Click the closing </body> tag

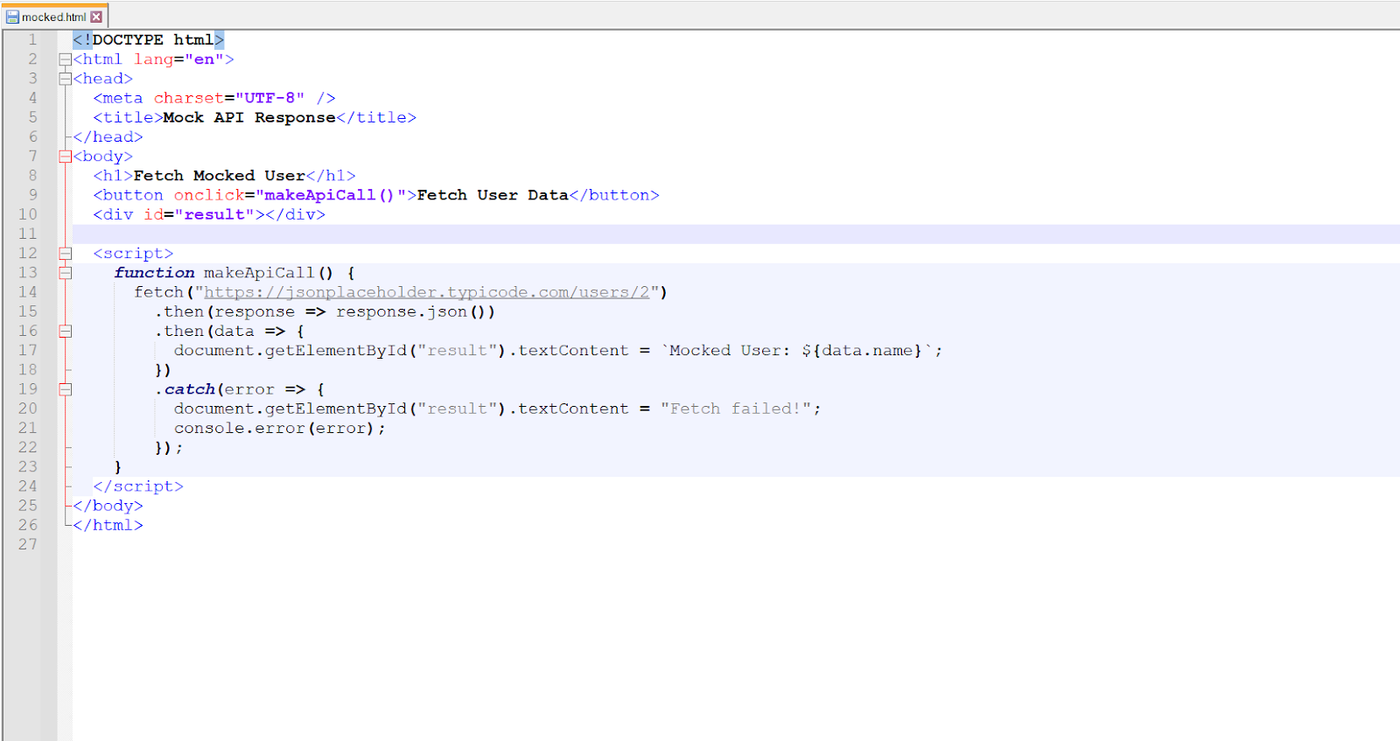click(x=108, y=506)
